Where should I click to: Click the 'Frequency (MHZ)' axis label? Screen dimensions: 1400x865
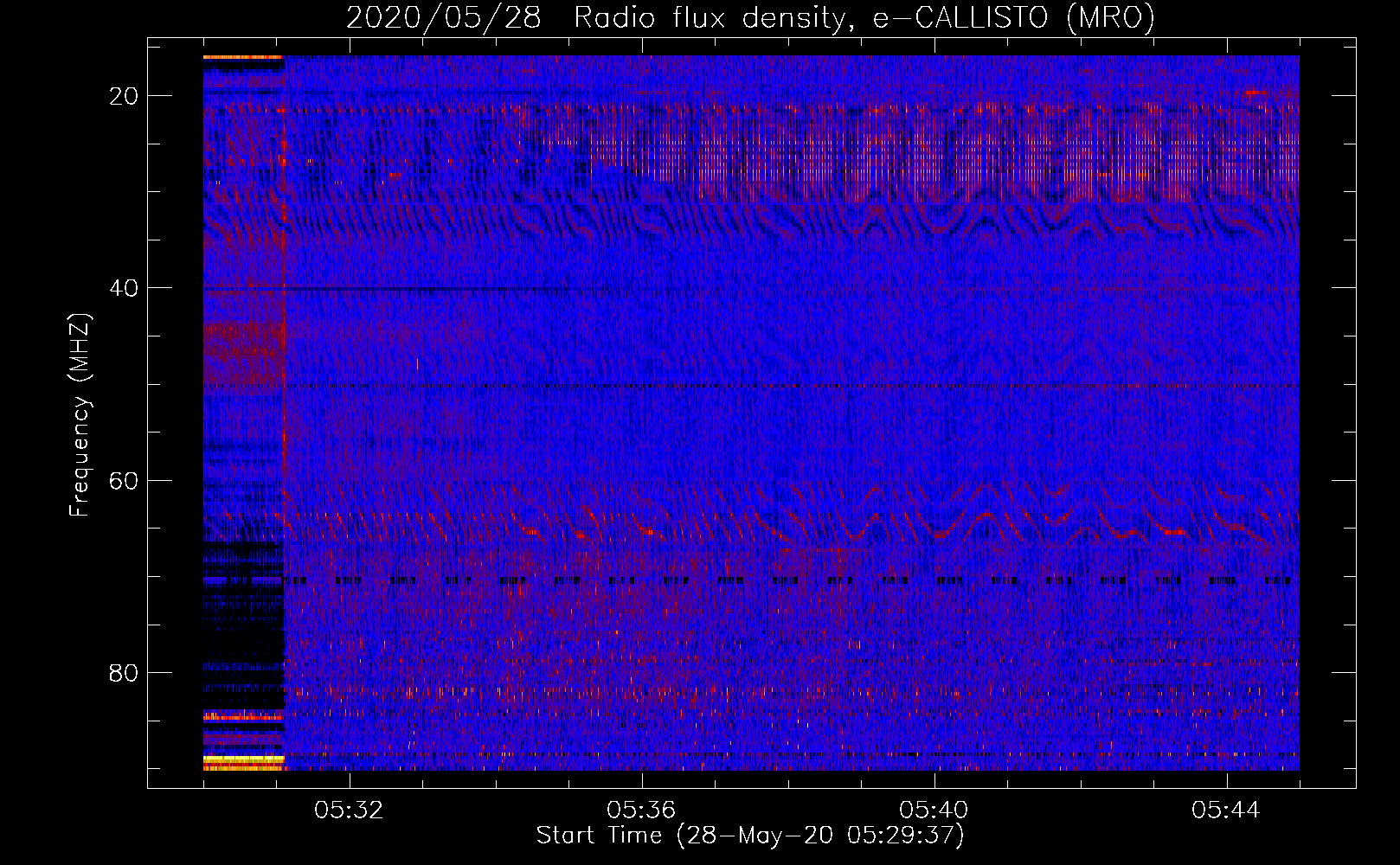pos(80,415)
